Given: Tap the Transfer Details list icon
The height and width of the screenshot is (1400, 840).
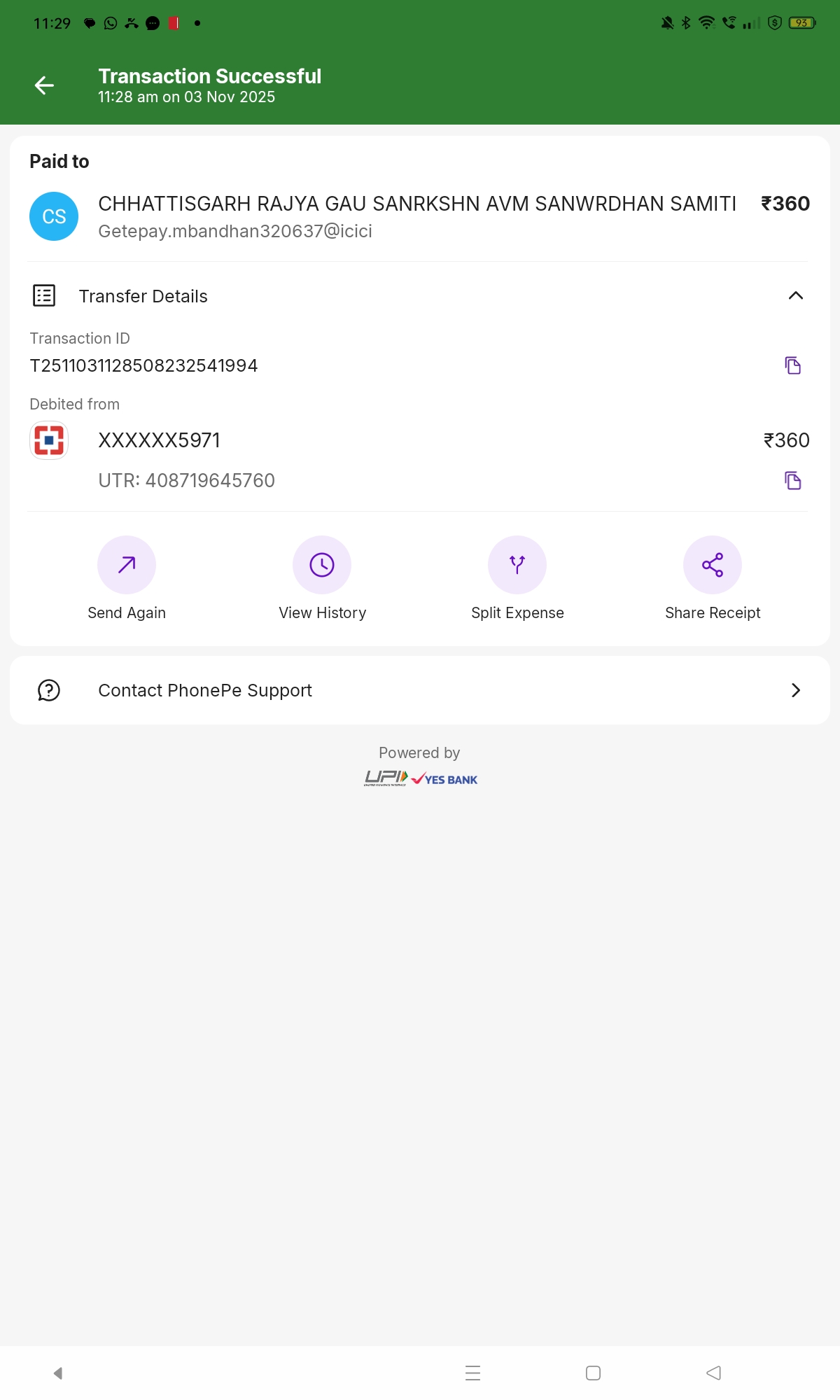Looking at the screenshot, I should click(45, 296).
